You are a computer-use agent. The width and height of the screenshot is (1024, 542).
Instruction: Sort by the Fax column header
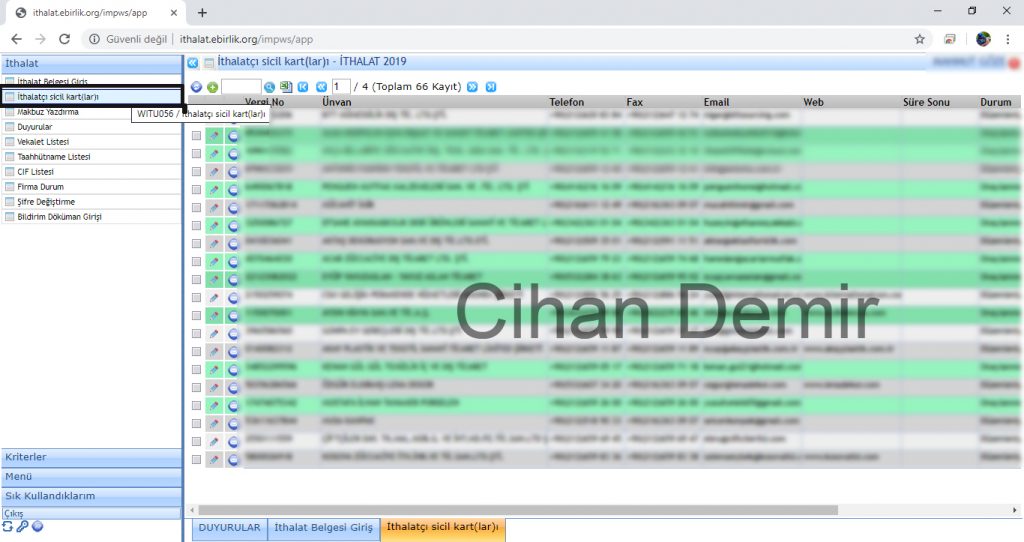(x=634, y=103)
